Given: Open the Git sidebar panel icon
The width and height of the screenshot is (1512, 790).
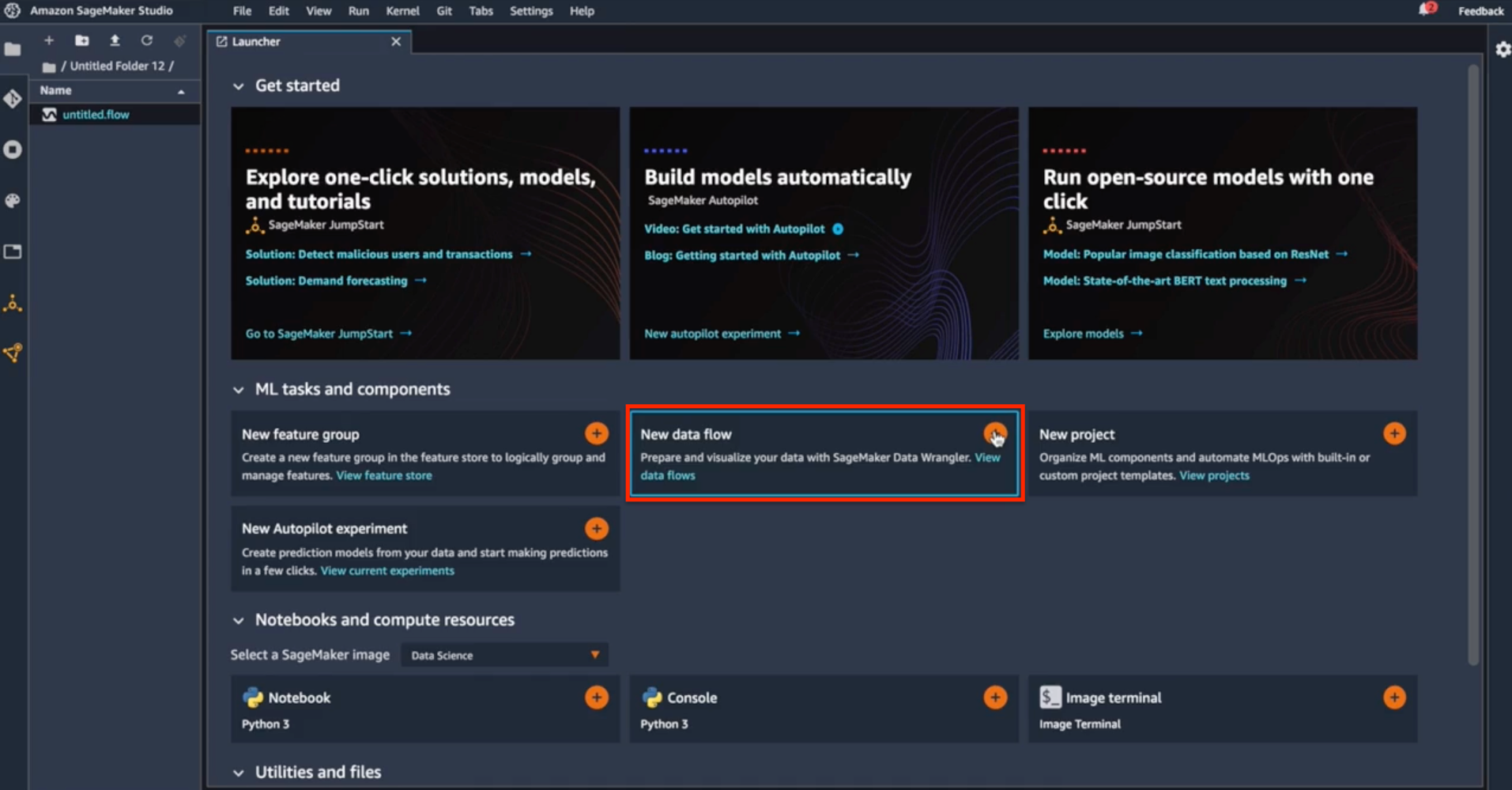Looking at the screenshot, I should 13,99.
